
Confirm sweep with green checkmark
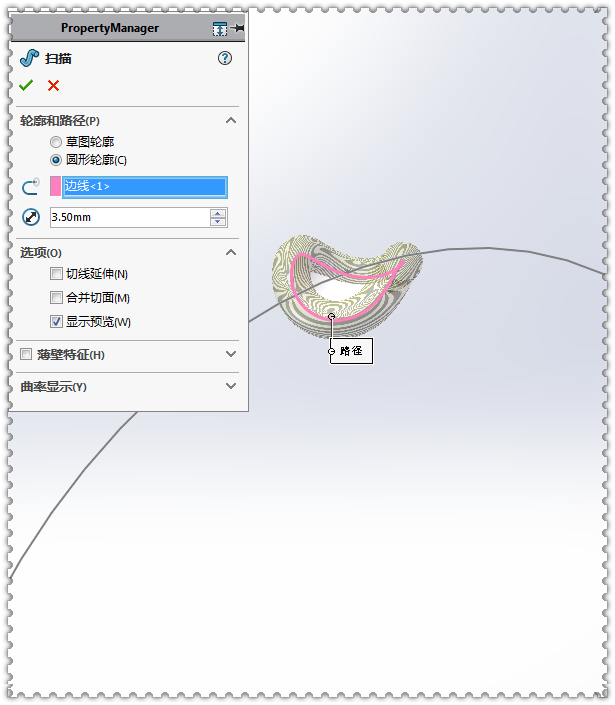(x=26, y=85)
